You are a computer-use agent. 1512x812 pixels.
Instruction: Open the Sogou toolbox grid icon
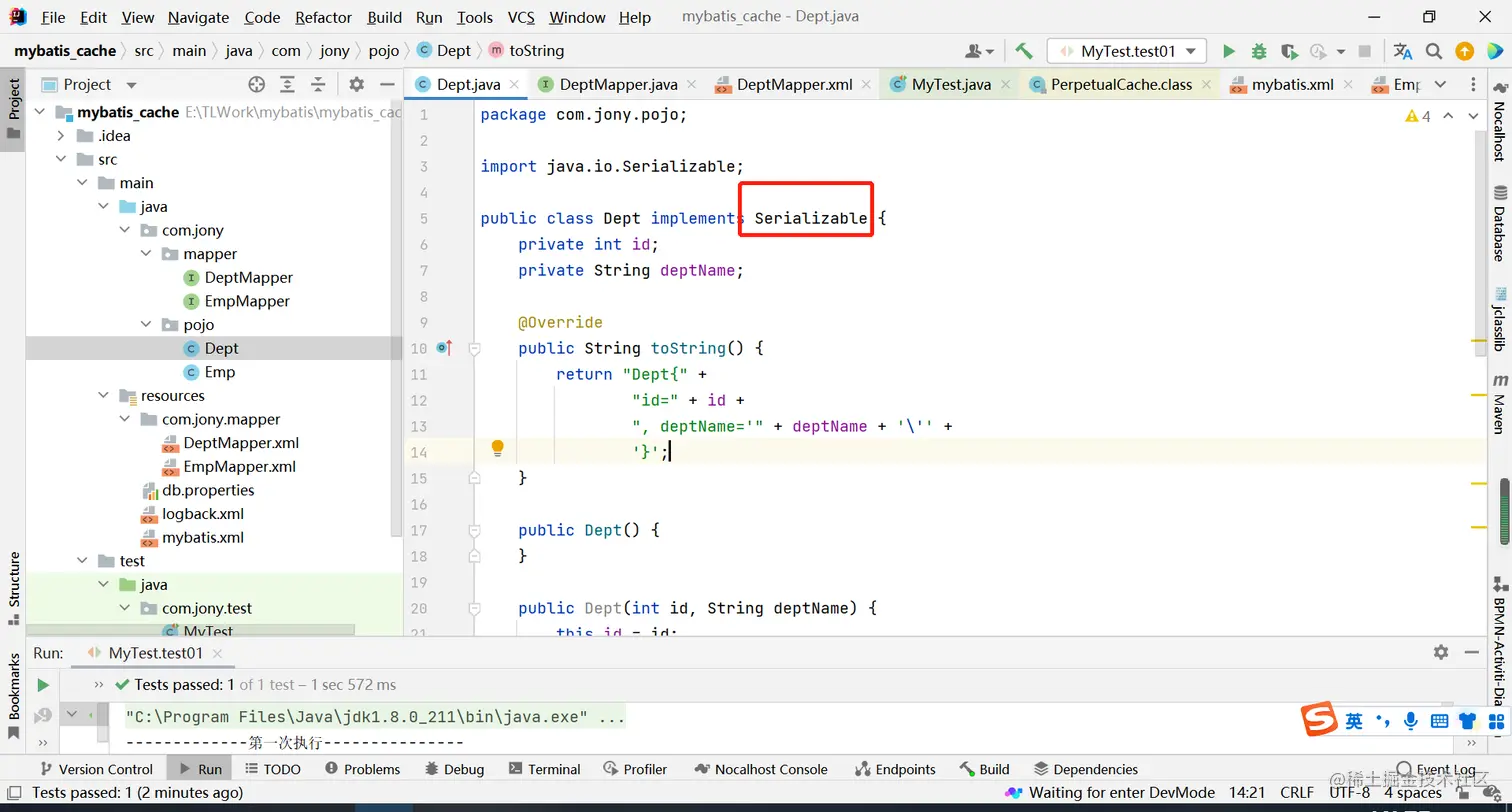click(x=1496, y=721)
